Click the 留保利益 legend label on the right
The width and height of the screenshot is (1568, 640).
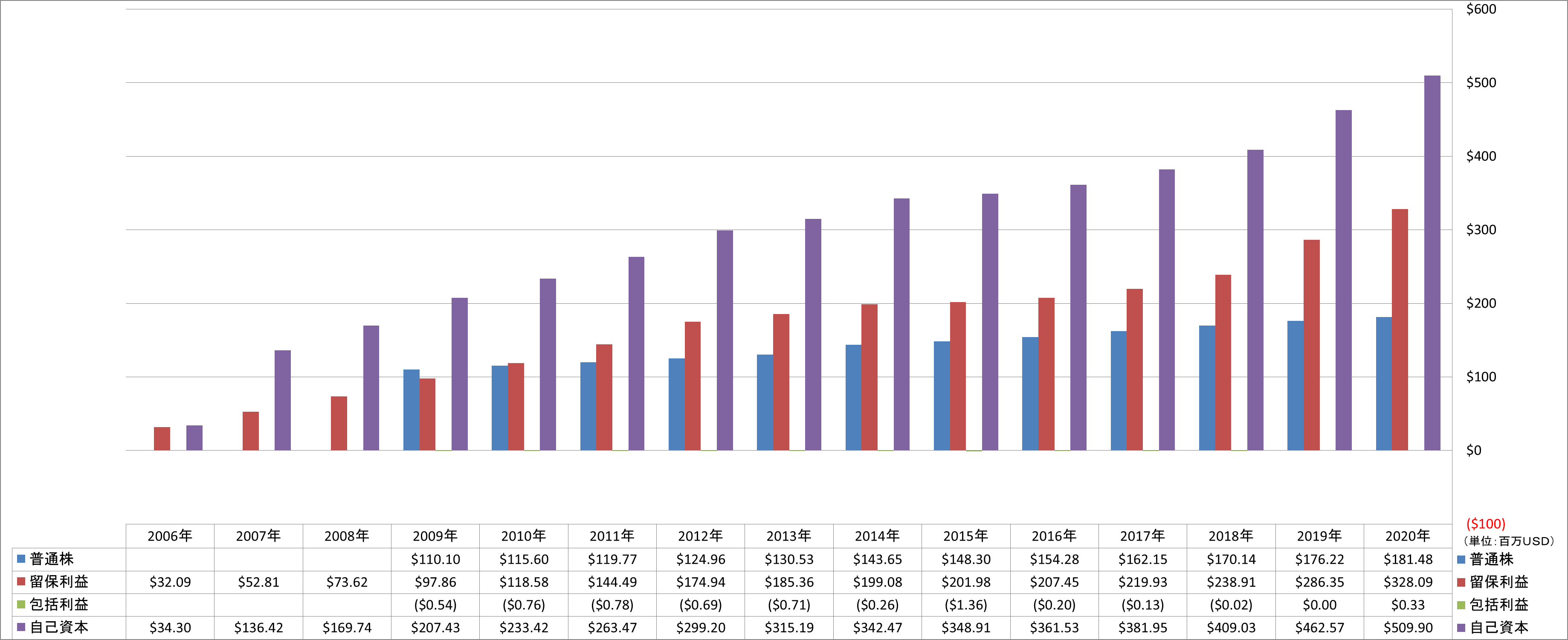click(x=1498, y=582)
